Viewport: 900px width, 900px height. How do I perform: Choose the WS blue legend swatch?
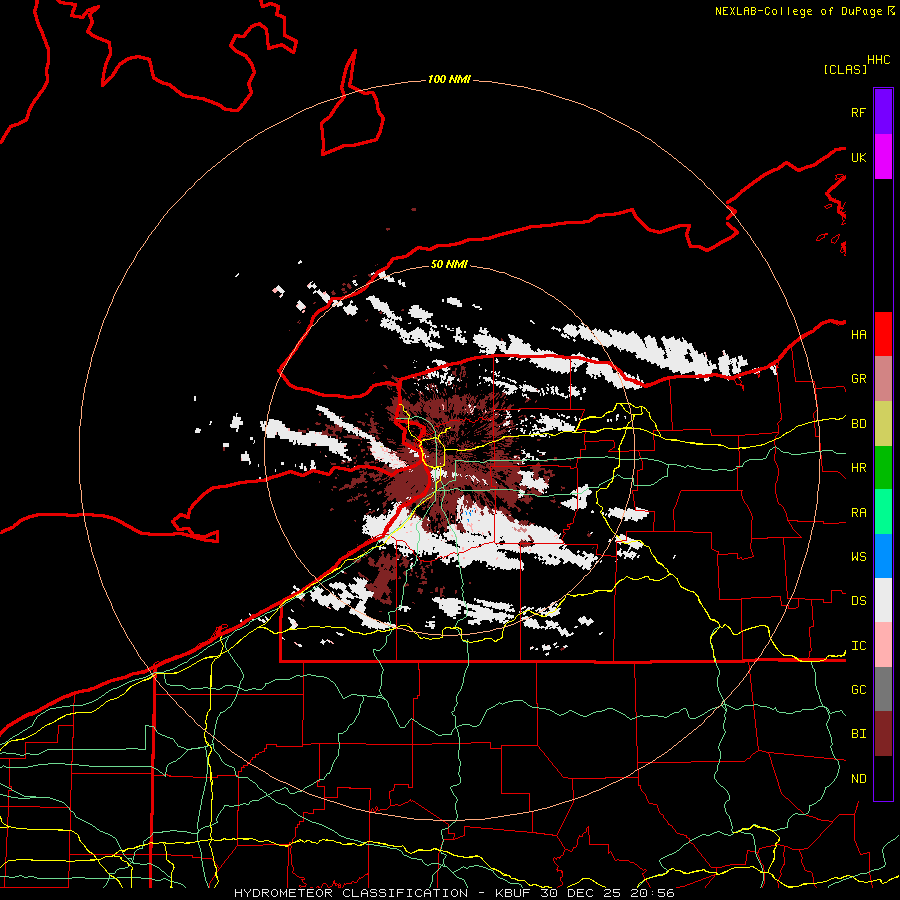click(x=883, y=556)
